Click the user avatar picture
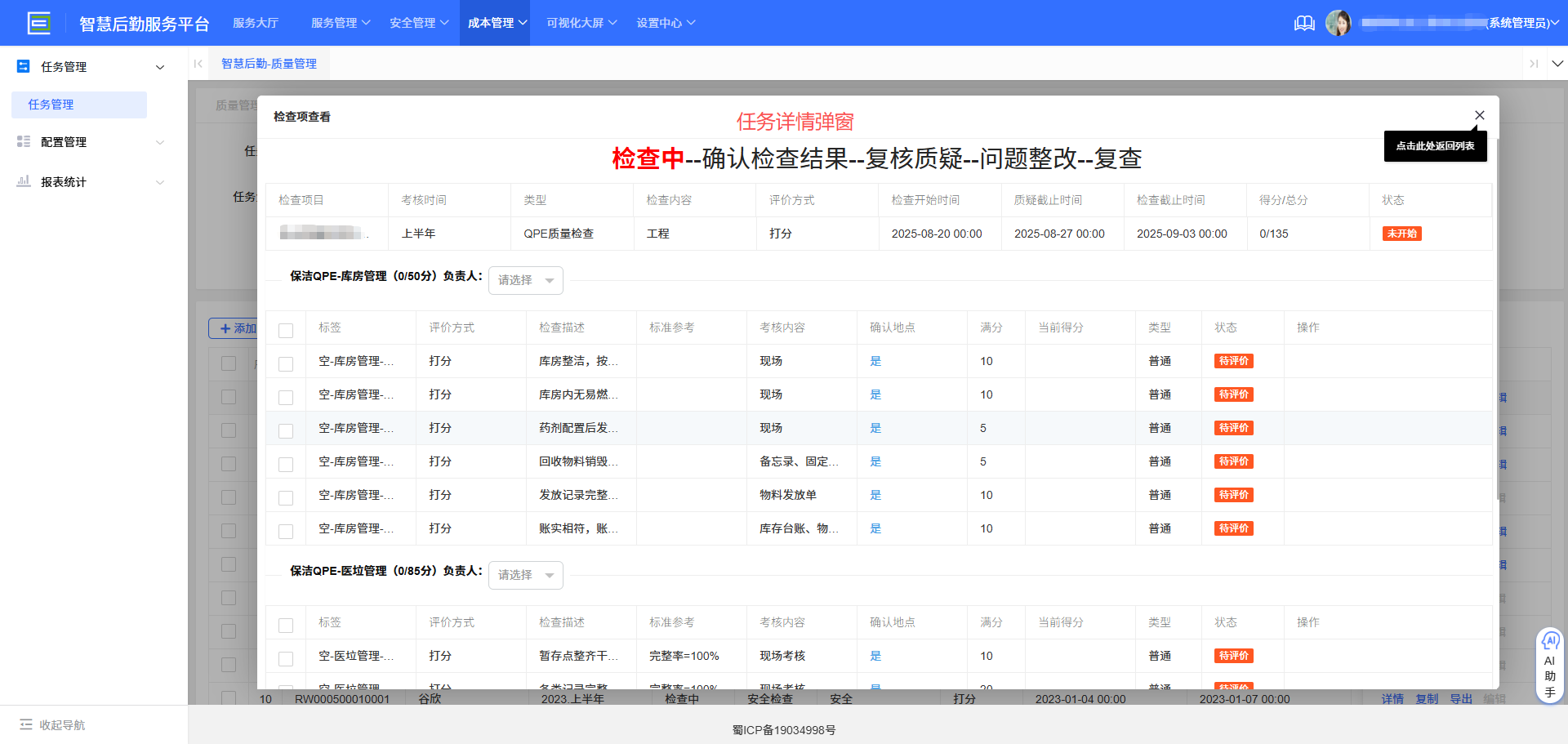The image size is (1568, 744). coord(1338,23)
